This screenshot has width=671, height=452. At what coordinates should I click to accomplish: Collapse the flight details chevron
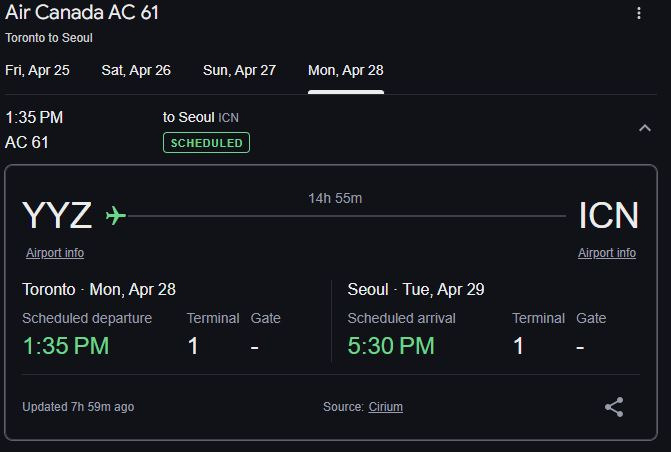[x=645, y=128]
